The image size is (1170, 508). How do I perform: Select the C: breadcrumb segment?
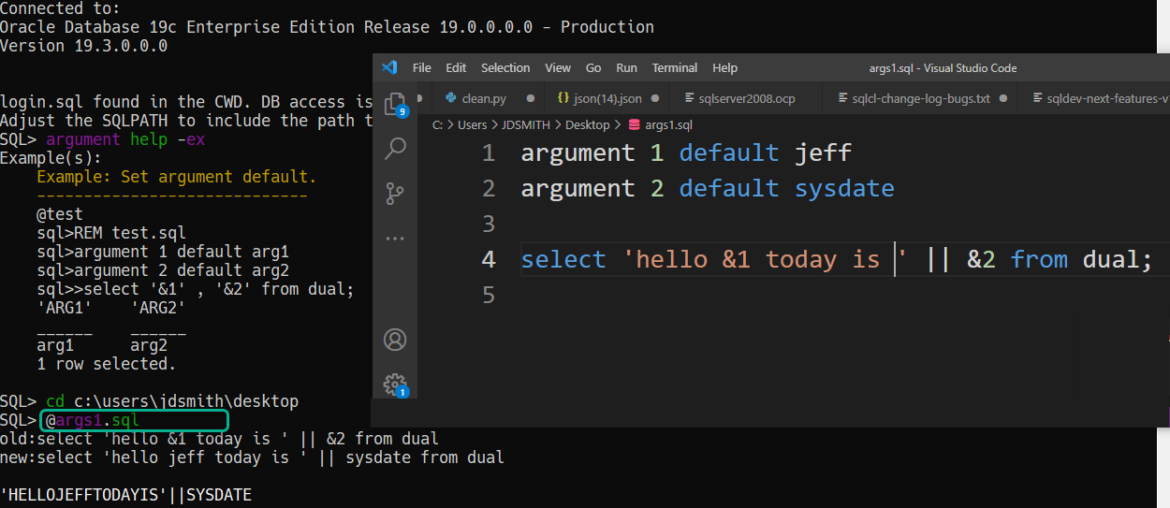tap(437, 125)
